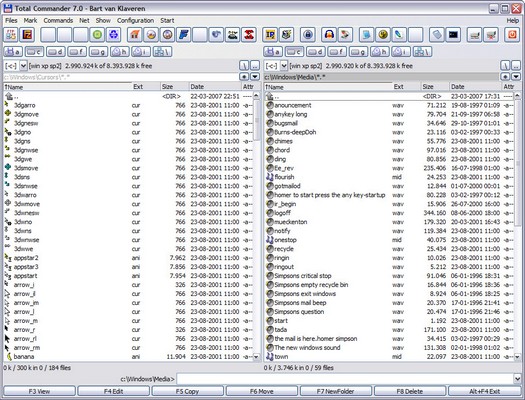This screenshot has height=400, width=525.
Task: Click the network drive disconnect toolbar icon
Action: coord(491,35)
